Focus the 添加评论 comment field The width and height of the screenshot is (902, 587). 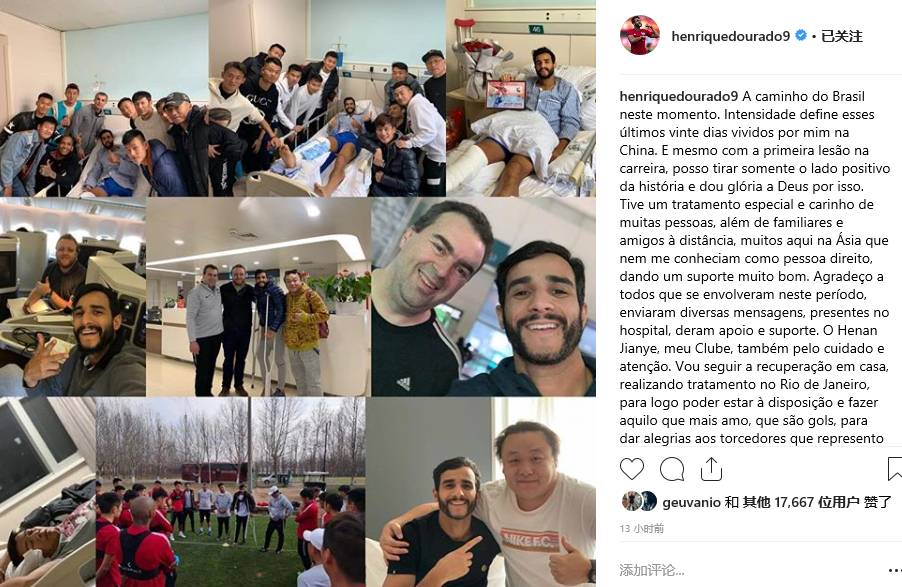(748, 570)
